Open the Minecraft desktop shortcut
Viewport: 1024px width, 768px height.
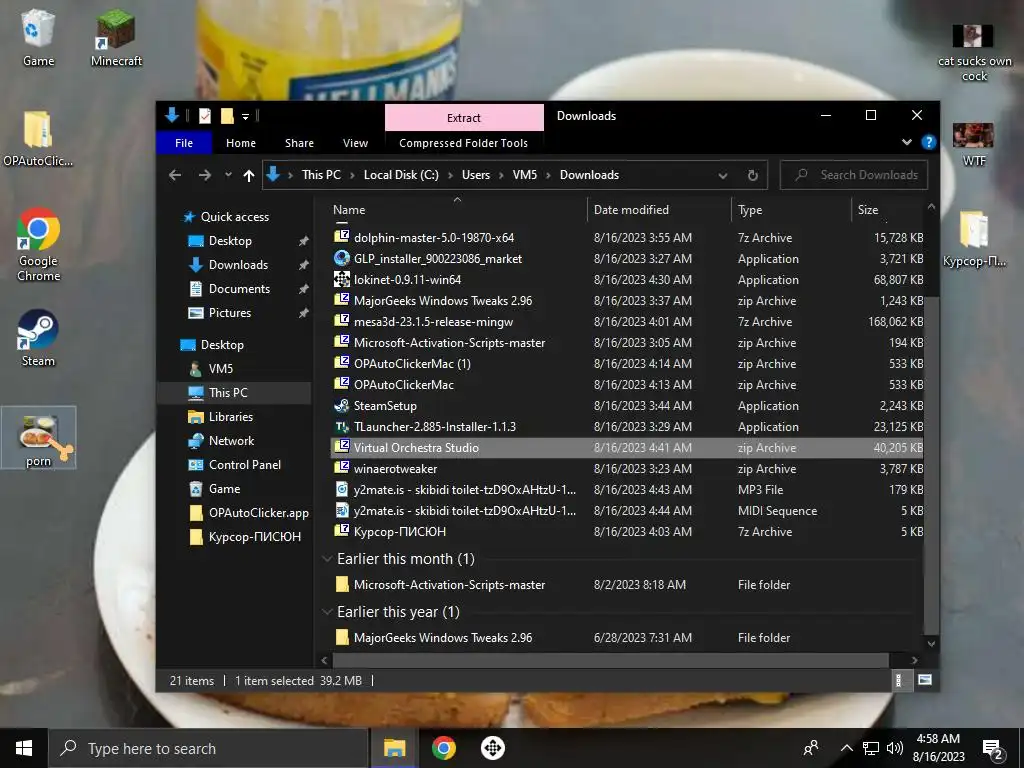coord(116,39)
